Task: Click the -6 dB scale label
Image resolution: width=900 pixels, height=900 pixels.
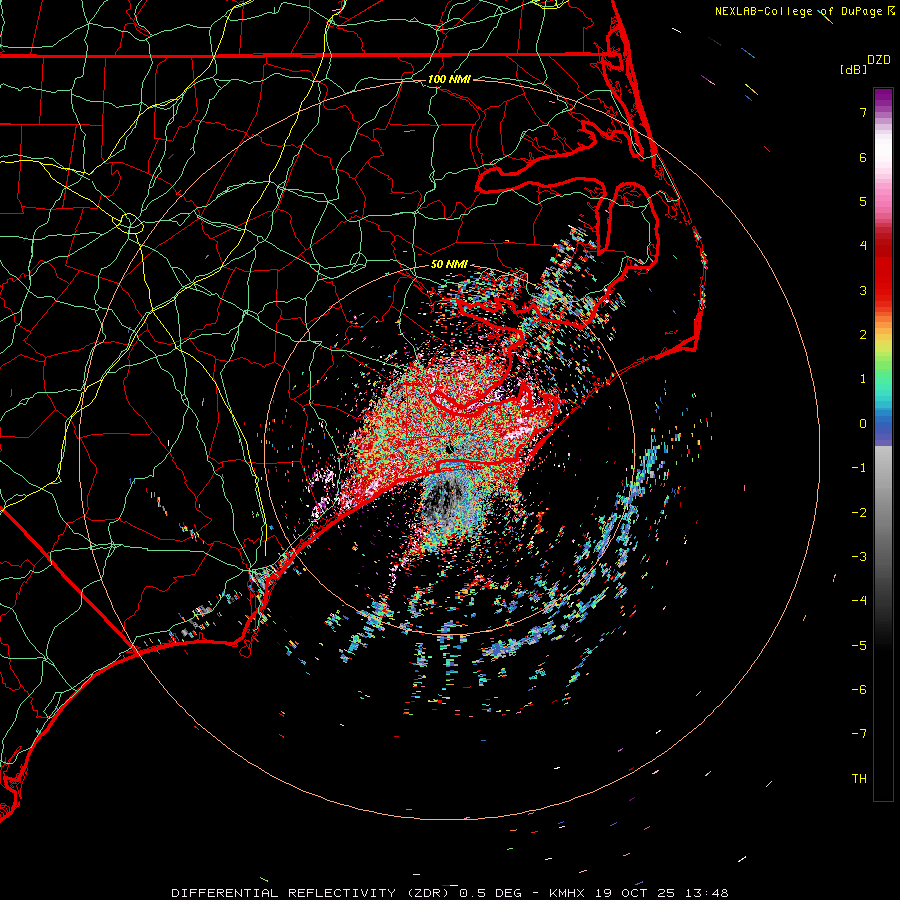Action: click(x=859, y=690)
